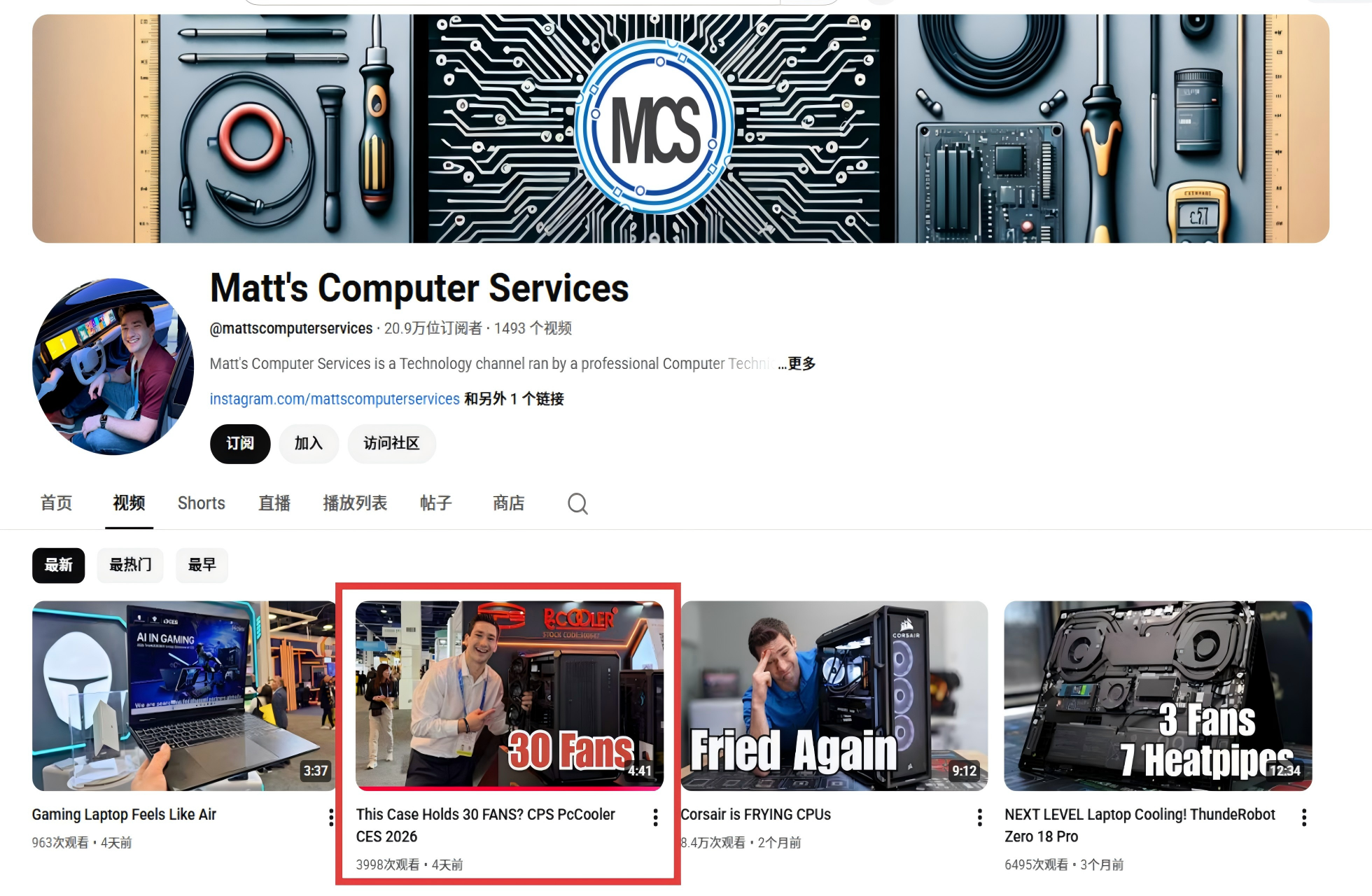The height and width of the screenshot is (896, 1372).
Task: Click the 8.4万次观看 view count text
Action: pyautogui.click(x=713, y=843)
